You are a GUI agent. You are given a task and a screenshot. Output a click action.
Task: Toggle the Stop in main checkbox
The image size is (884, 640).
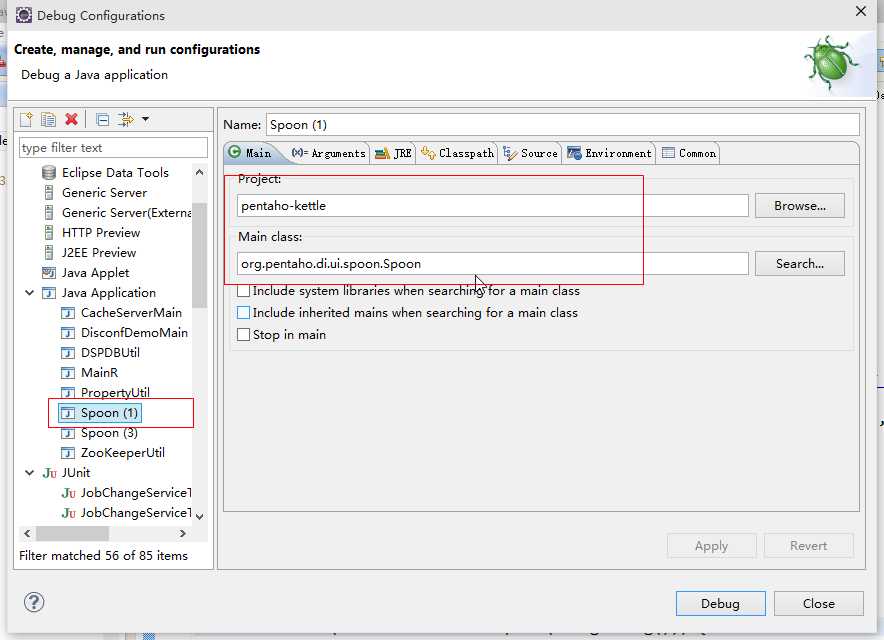point(244,334)
